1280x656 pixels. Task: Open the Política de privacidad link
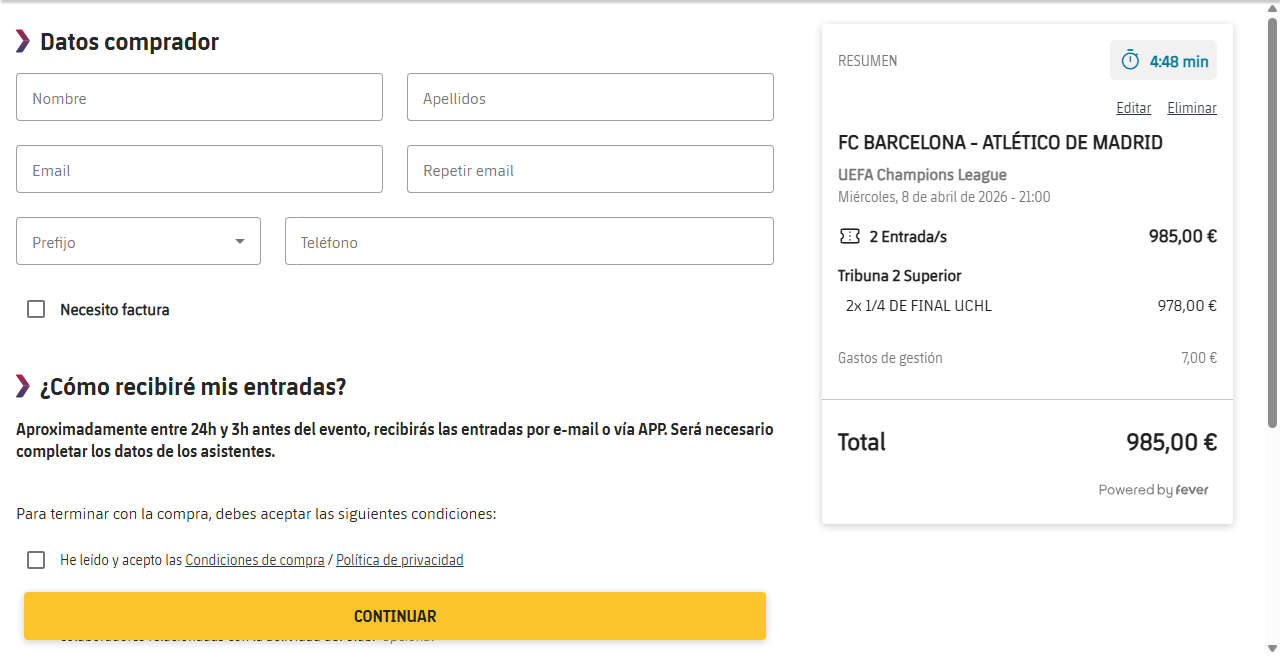pos(400,560)
